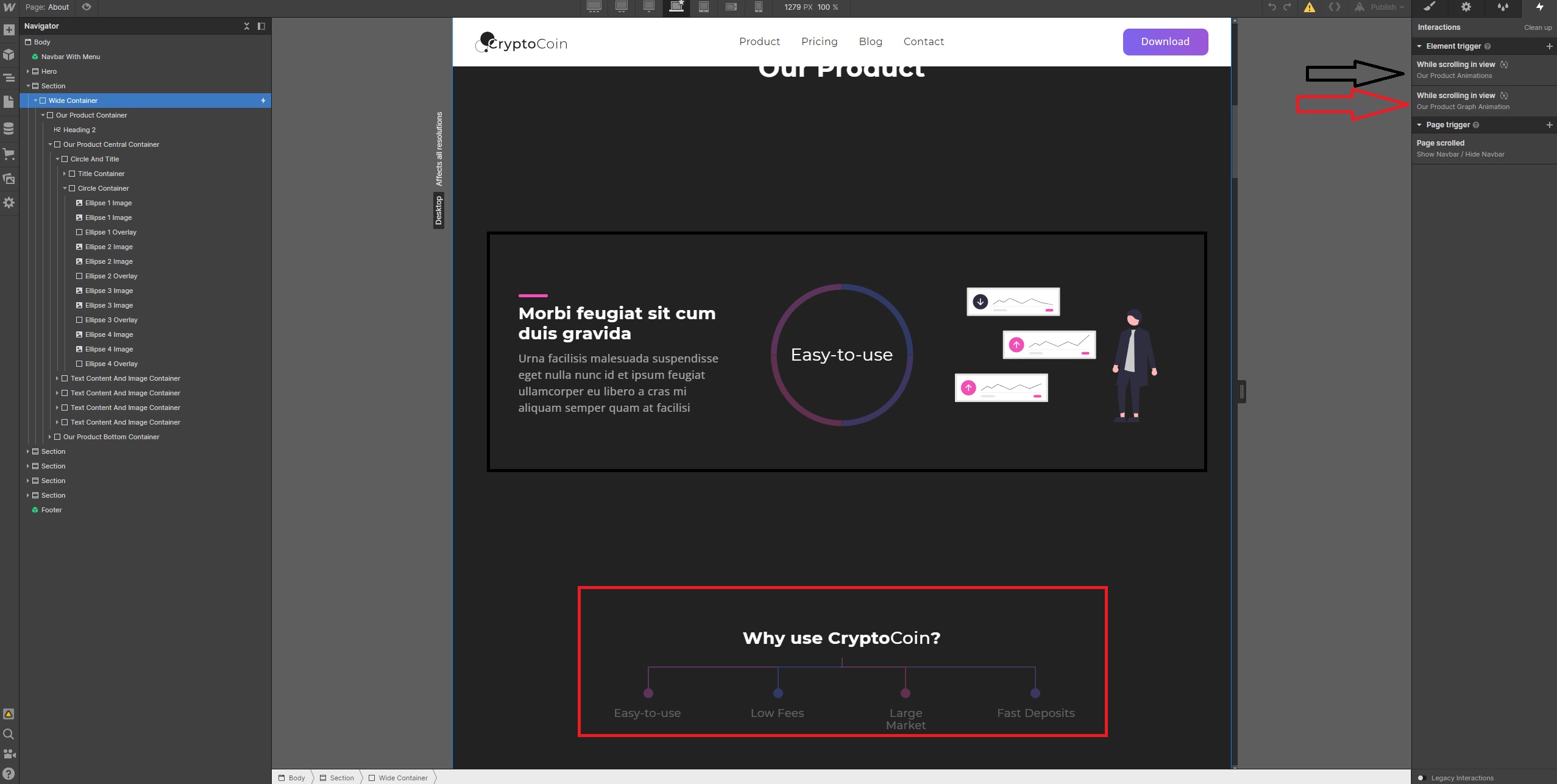
Task: Open the Search icon in sidebar
Action: pyautogui.click(x=9, y=734)
